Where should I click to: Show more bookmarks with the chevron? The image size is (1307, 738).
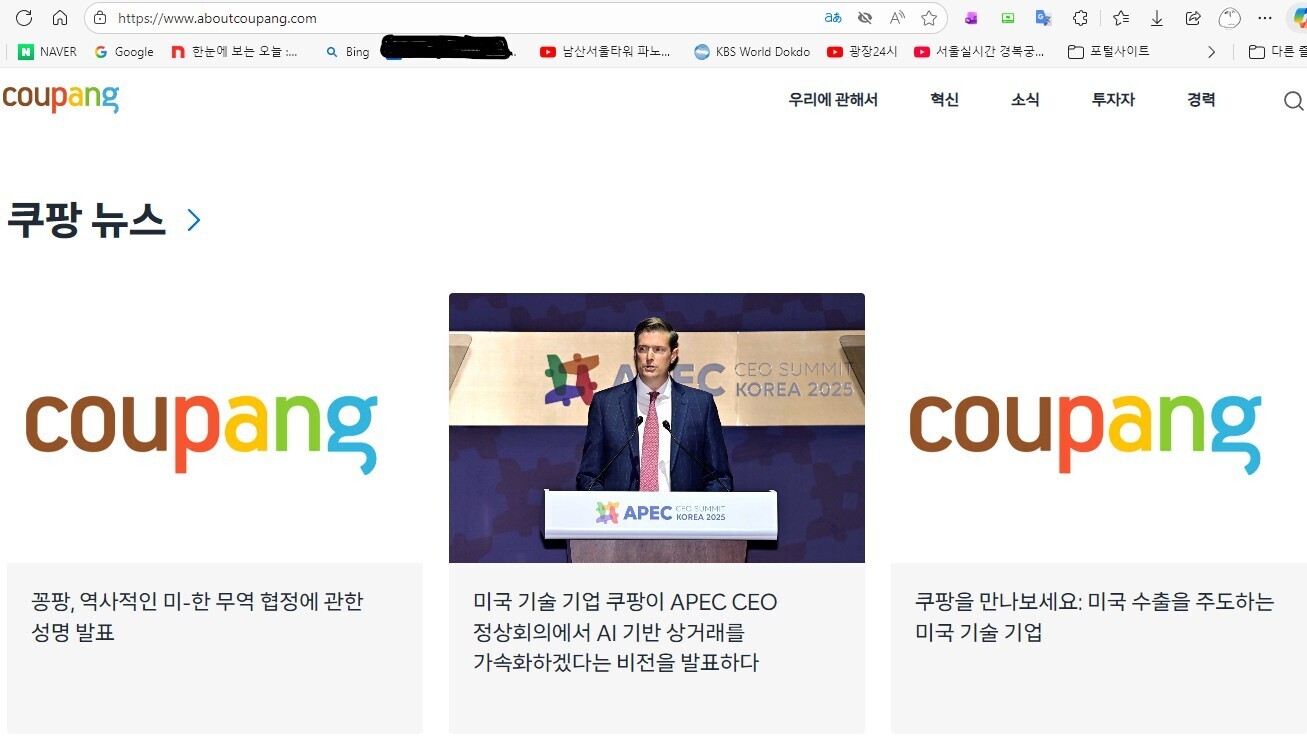click(x=1211, y=52)
